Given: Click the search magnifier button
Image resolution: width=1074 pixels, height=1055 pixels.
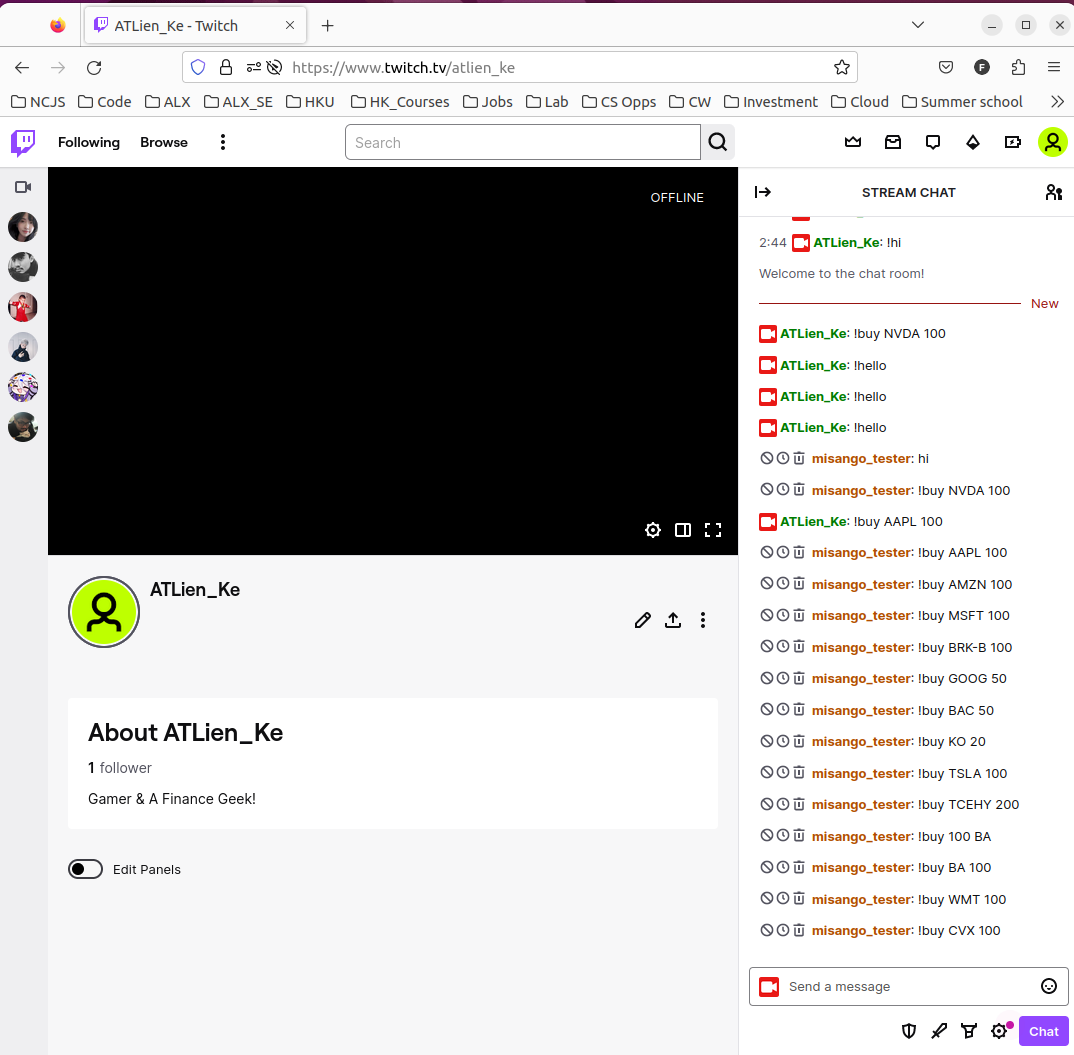Looking at the screenshot, I should 717,142.
